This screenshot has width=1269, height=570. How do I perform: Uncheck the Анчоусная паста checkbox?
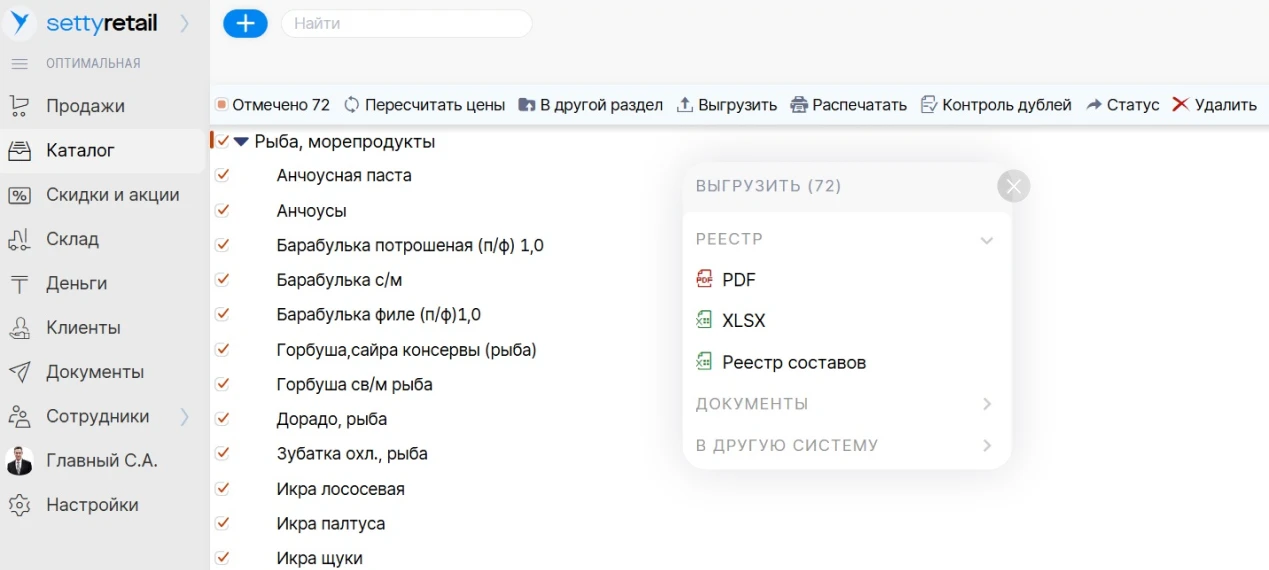(223, 174)
